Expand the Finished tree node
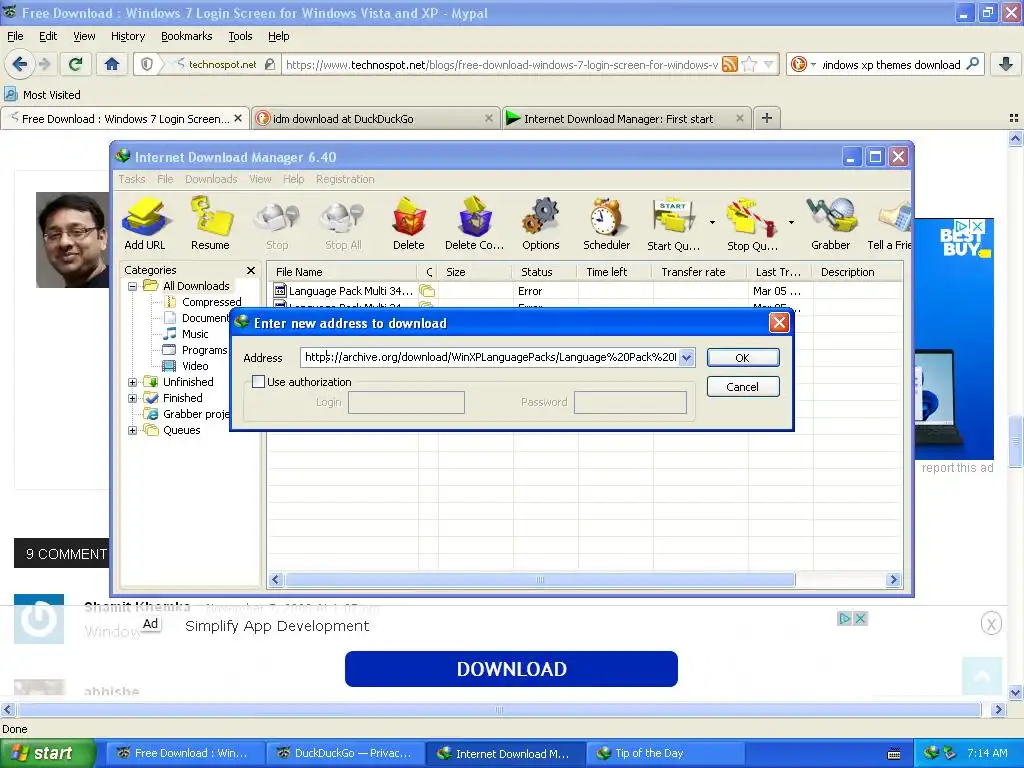The width and height of the screenshot is (1024, 768). [x=133, y=398]
